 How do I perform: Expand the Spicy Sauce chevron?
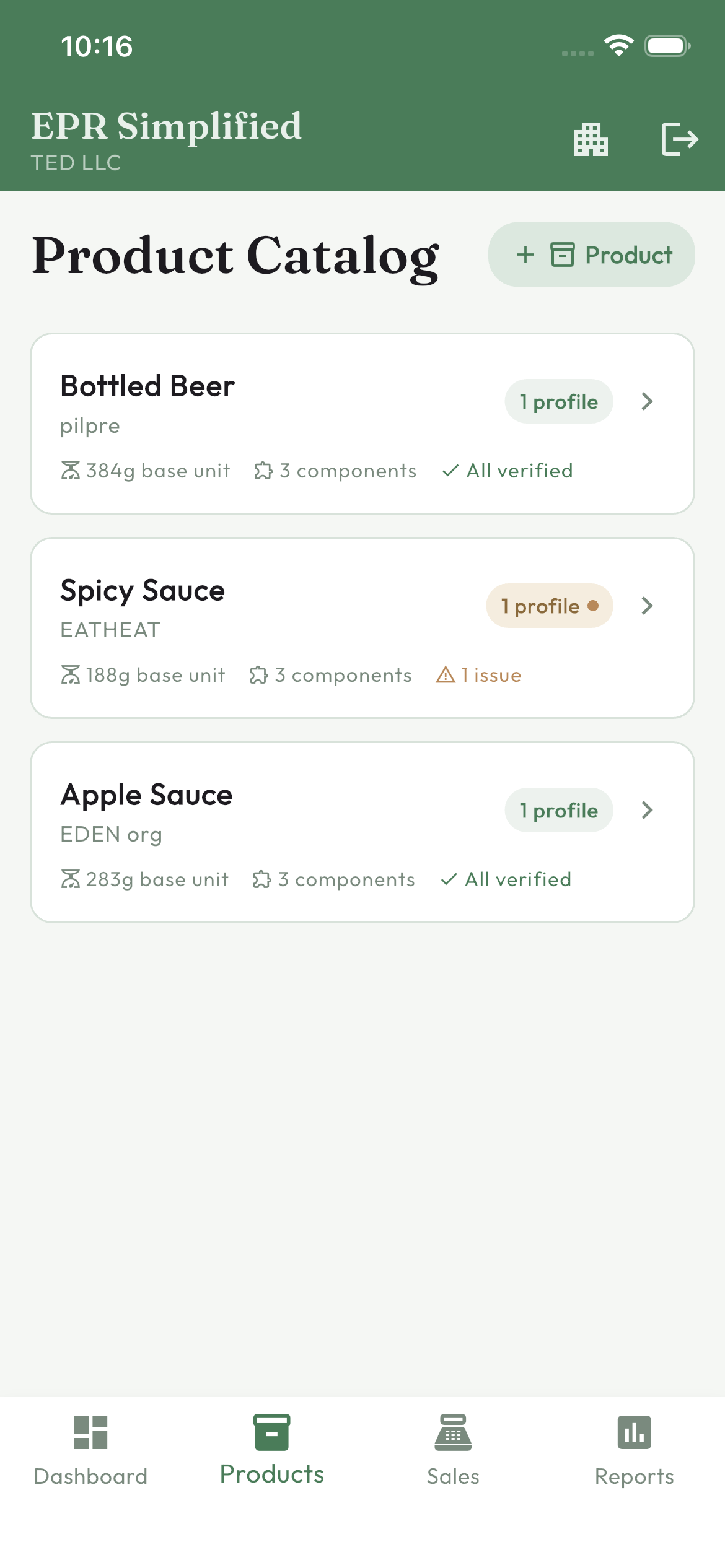pyautogui.click(x=648, y=606)
